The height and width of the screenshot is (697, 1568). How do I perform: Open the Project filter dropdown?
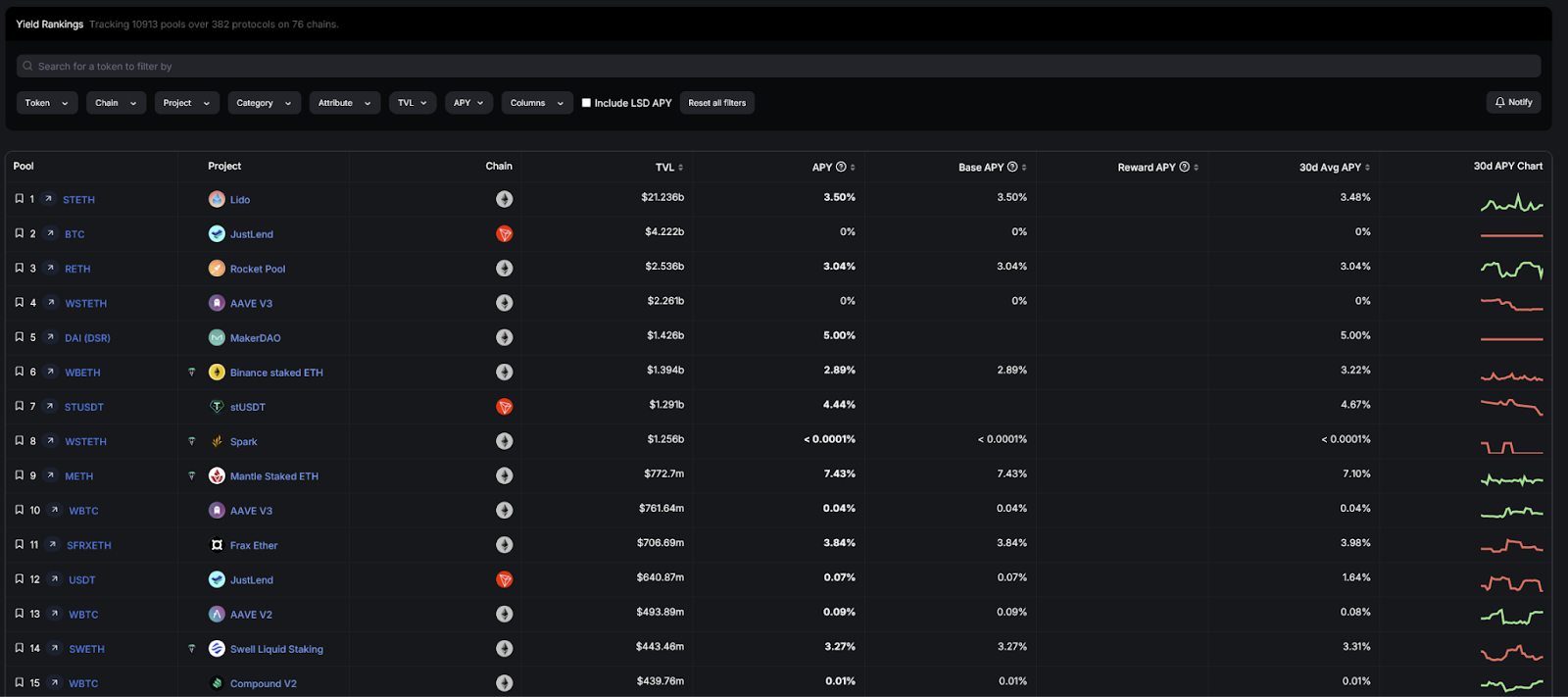[x=187, y=103]
